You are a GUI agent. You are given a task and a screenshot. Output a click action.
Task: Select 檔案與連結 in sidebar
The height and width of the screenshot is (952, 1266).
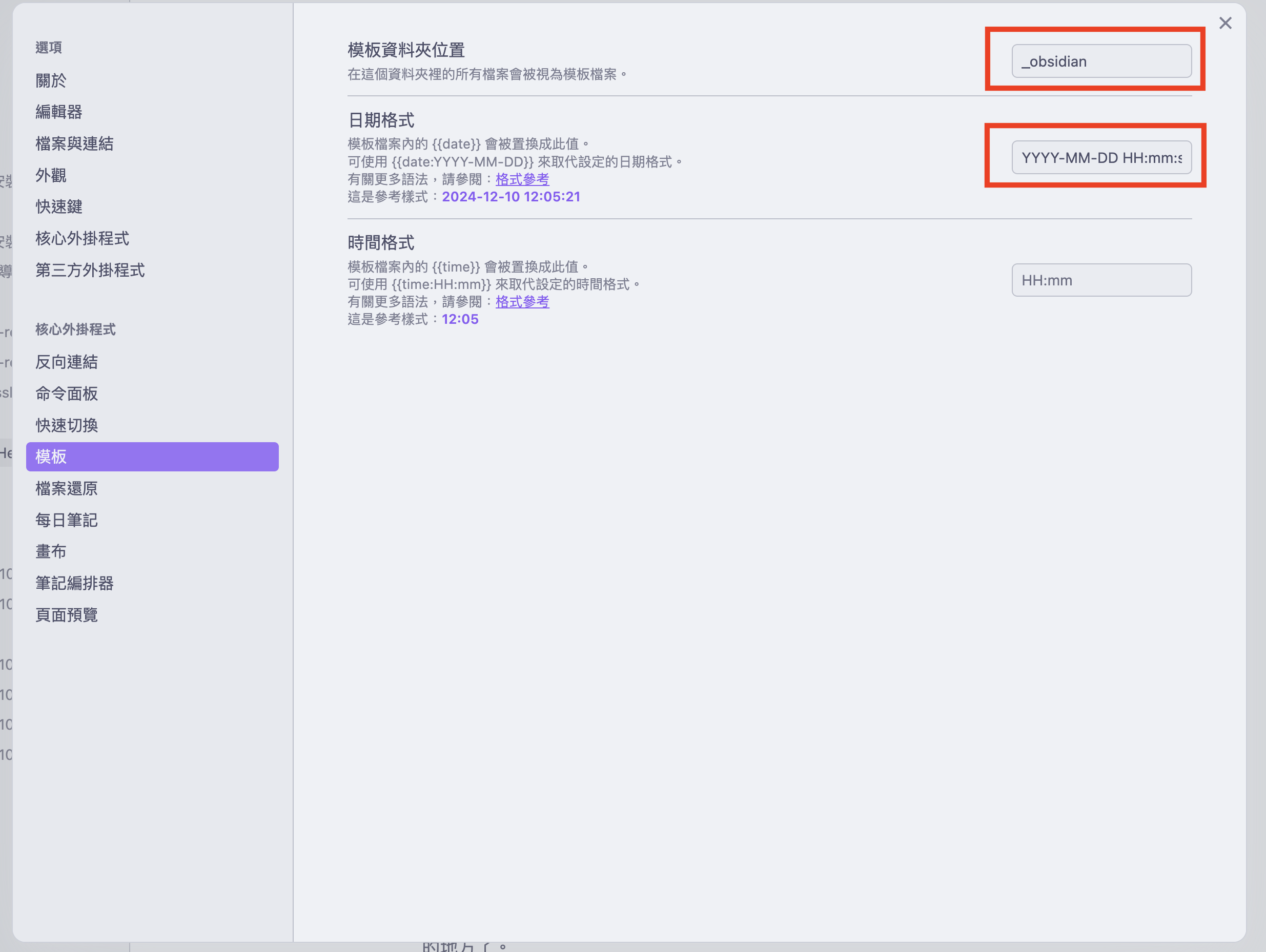coord(74,143)
